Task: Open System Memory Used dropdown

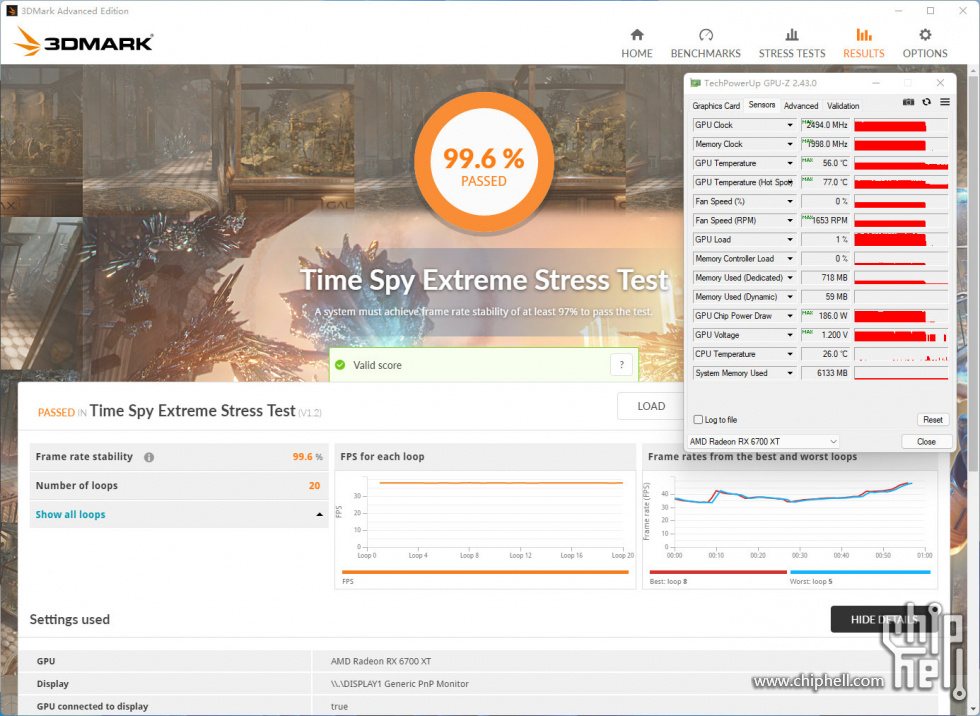Action: coord(790,373)
